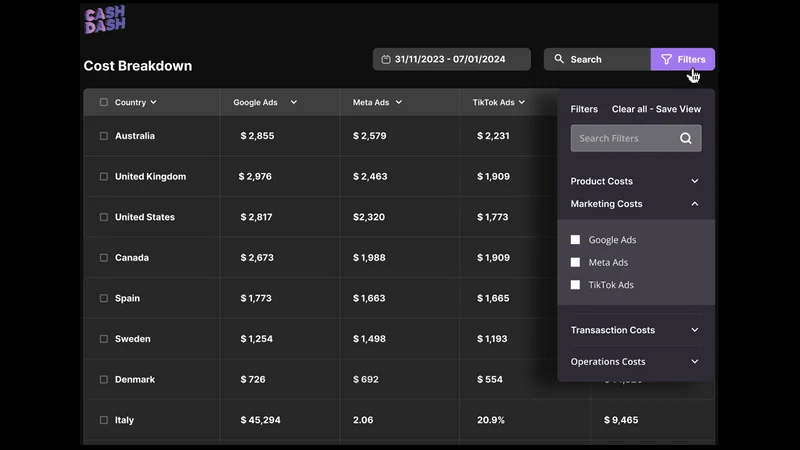The width and height of the screenshot is (800, 450).
Task: Click the $ 2,855 Google Ads value
Action: [x=257, y=136]
